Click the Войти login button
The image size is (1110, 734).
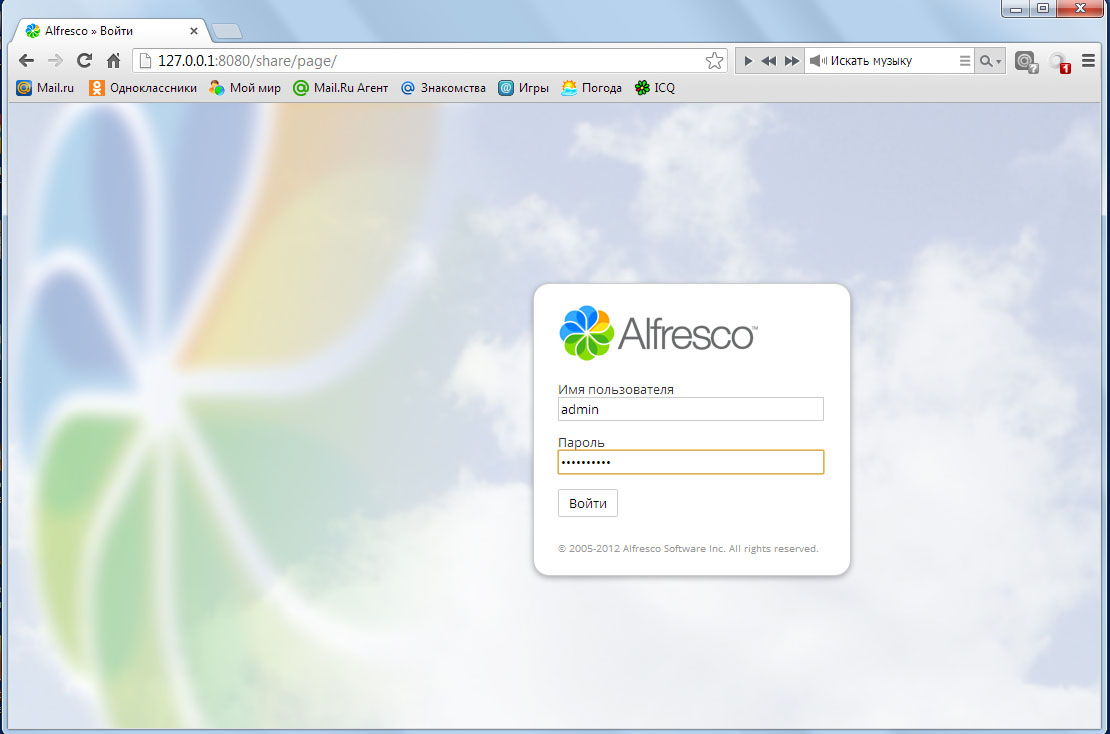click(x=588, y=503)
